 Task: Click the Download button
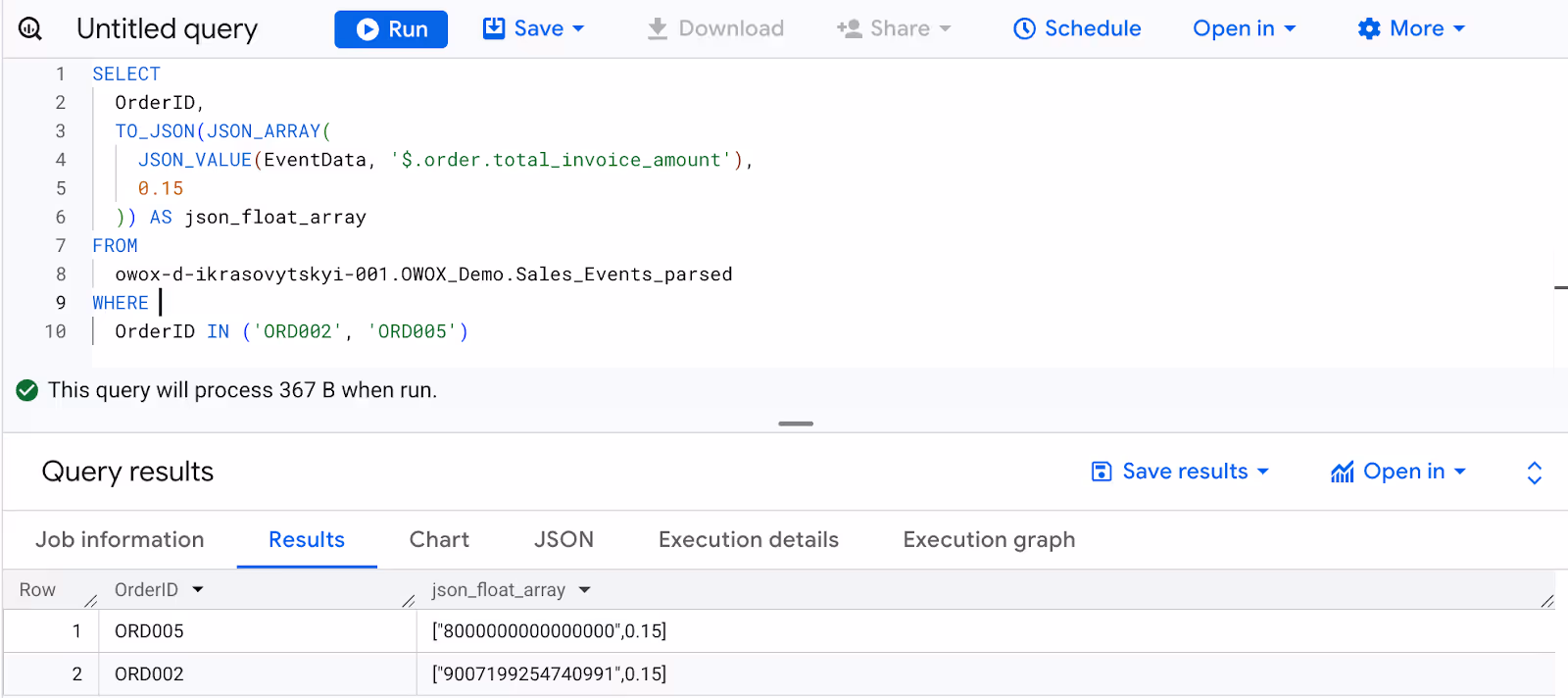(715, 28)
